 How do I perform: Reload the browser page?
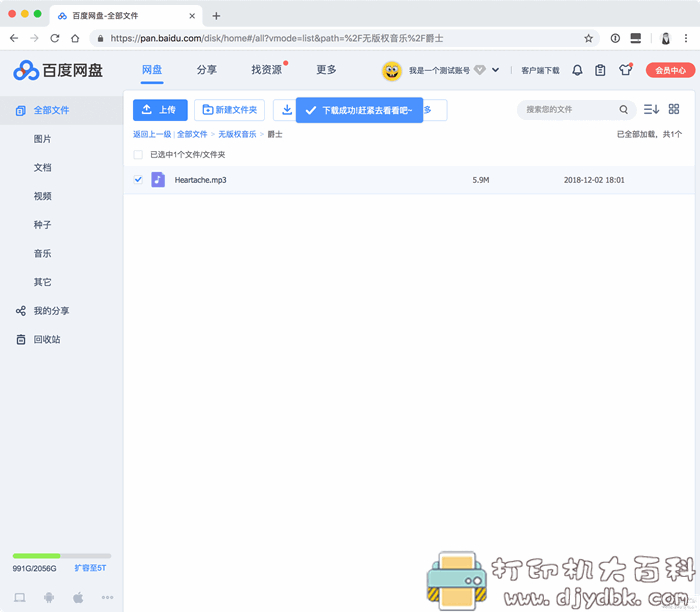pyautogui.click(x=55, y=38)
